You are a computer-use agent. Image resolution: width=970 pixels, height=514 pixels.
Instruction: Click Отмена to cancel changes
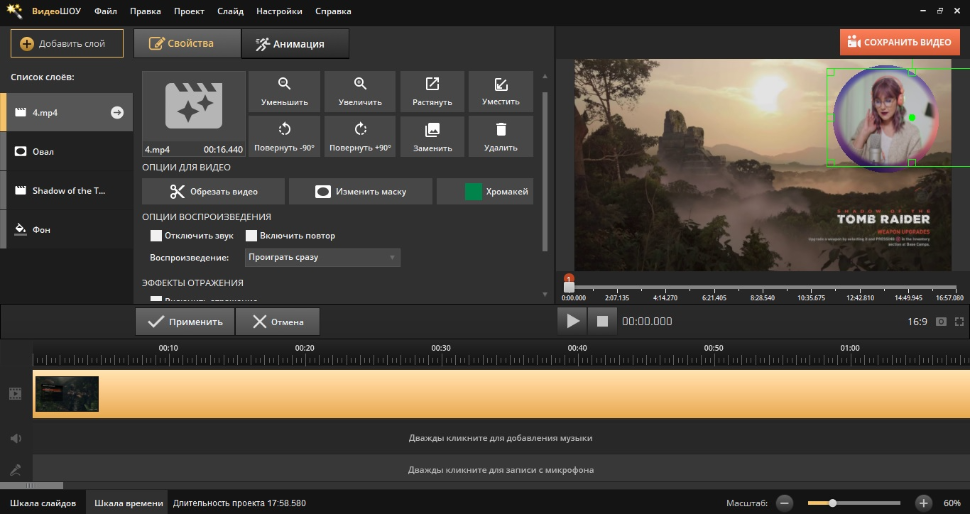[278, 322]
